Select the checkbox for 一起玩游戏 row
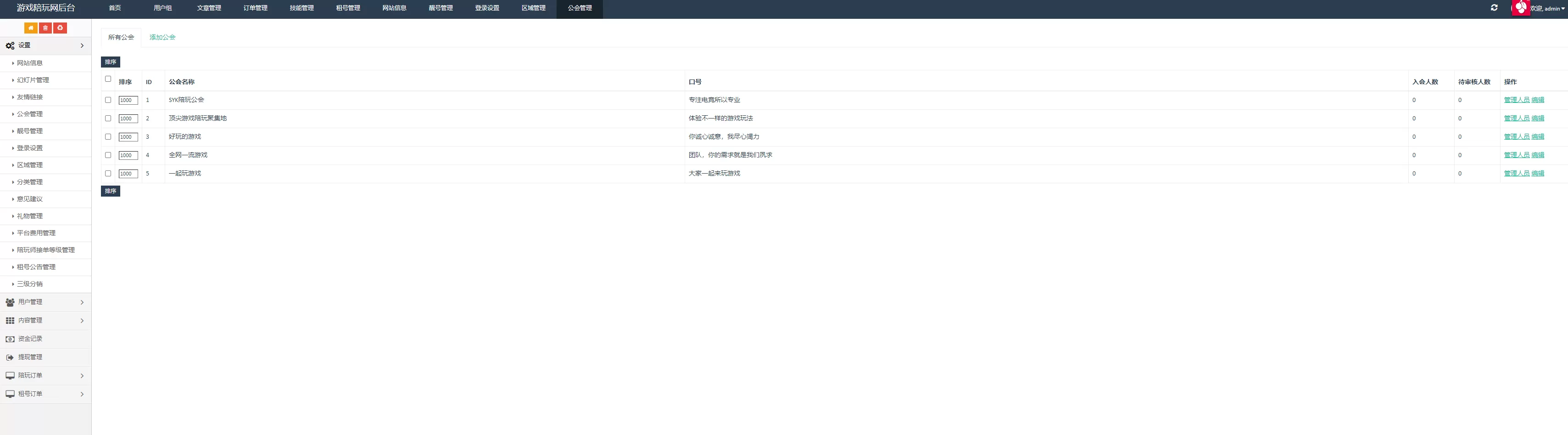This screenshot has width=1568, height=435. (108, 174)
